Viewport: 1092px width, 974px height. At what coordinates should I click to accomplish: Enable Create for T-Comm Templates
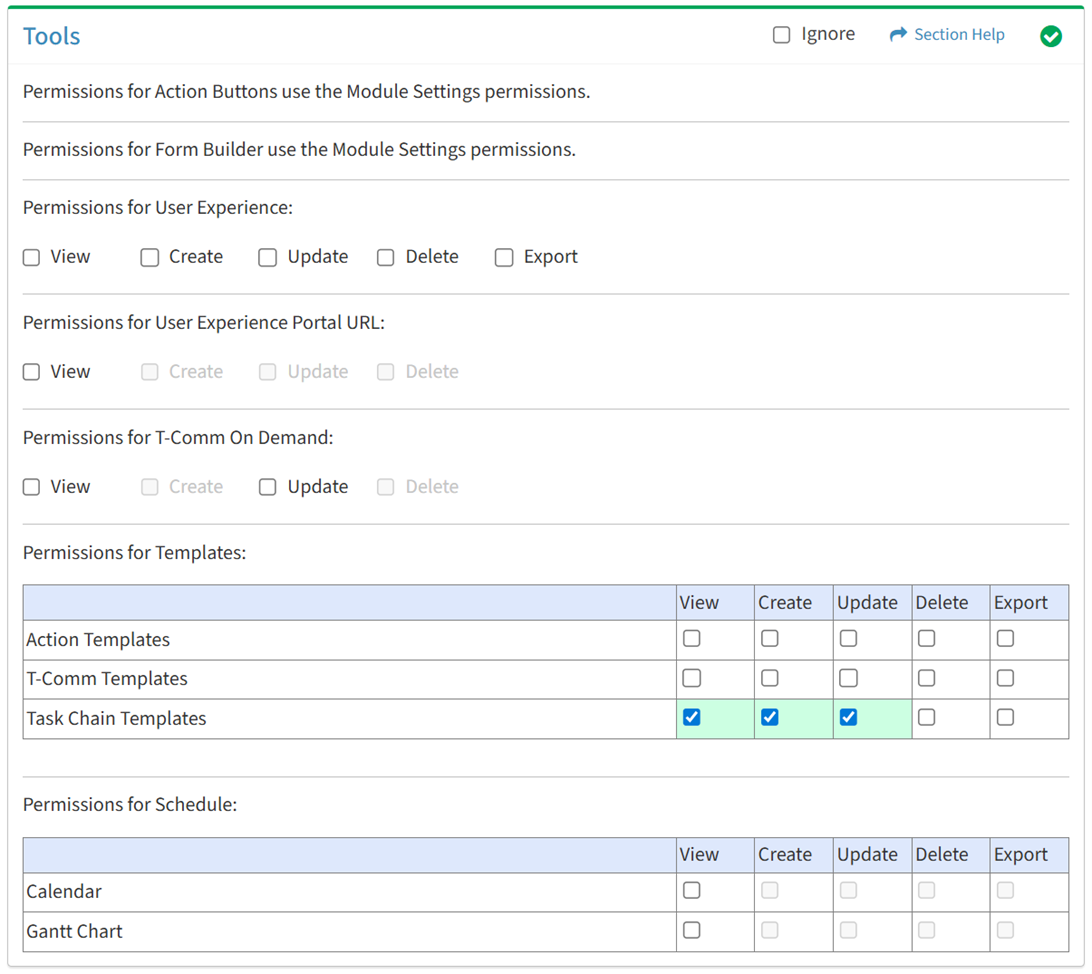pyautogui.click(x=769, y=678)
